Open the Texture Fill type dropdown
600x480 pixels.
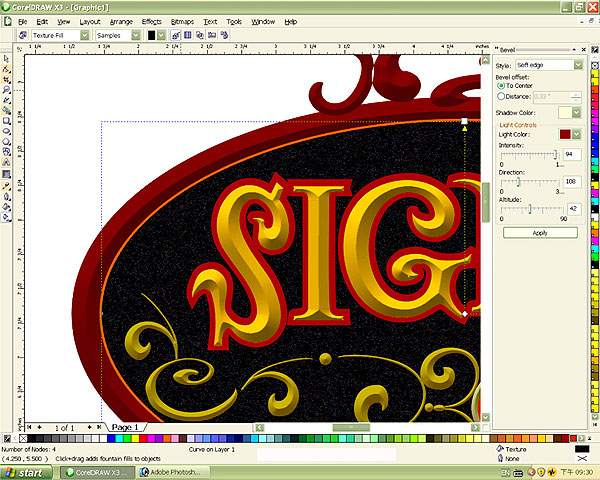85,35
